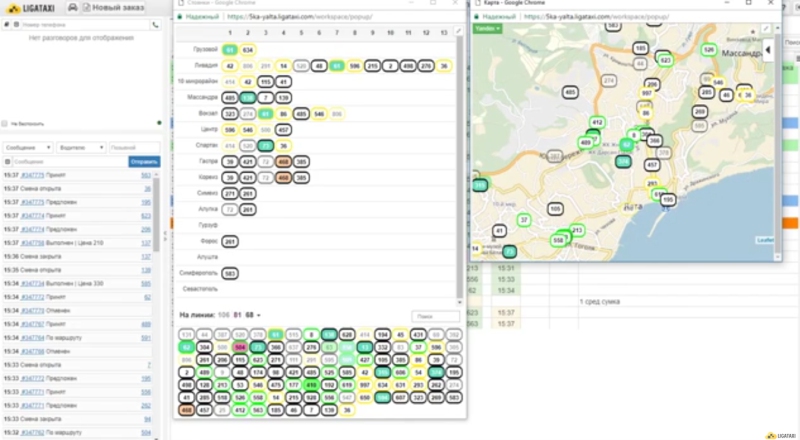Click the pencil edit icon in the stands popup
This screenshot has width=800, height=440.
pos(458,32)
